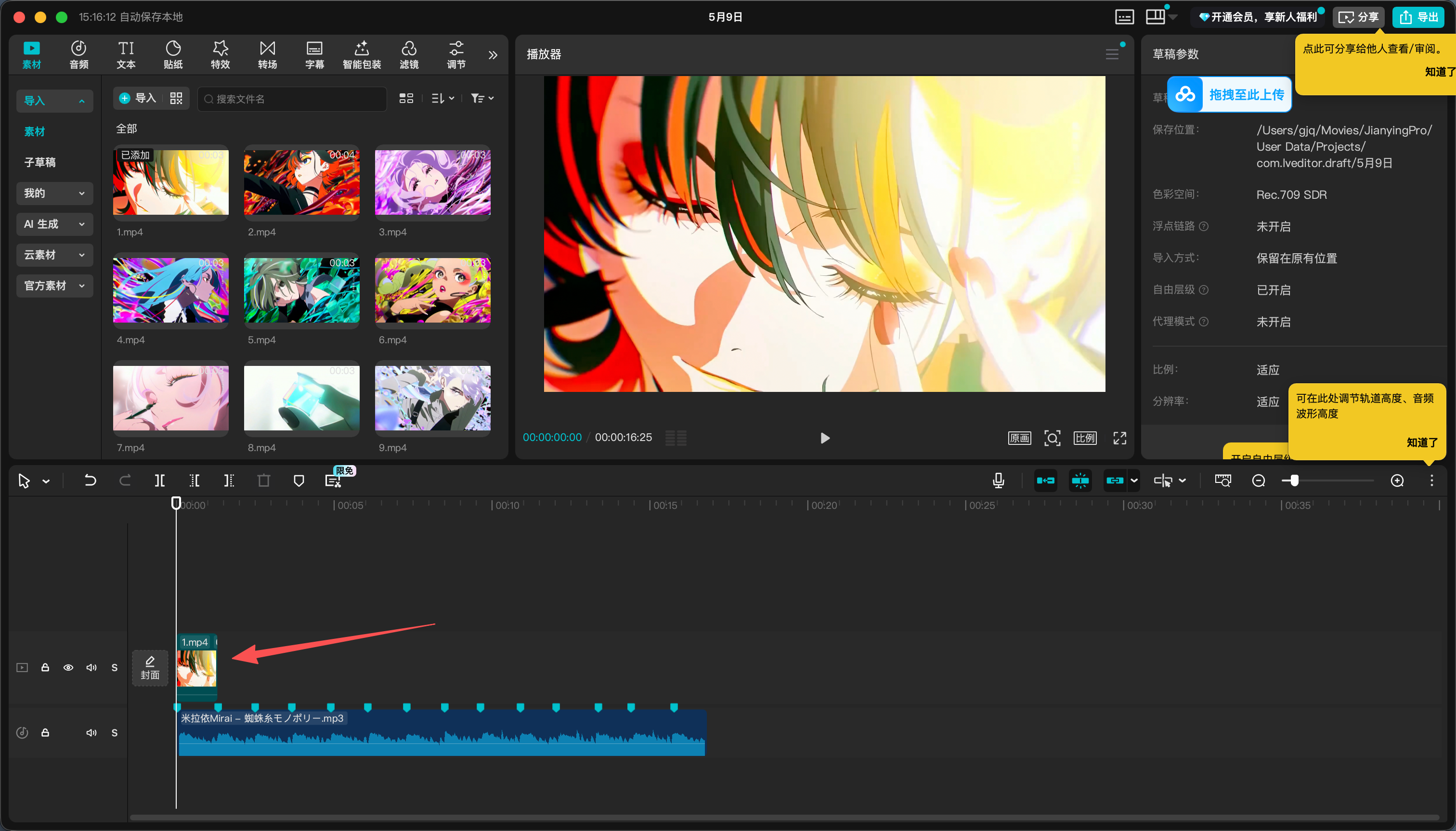The image size is (1456, 831).
Task: Delete the selected clip with trash icon
Action: [264, 480]
